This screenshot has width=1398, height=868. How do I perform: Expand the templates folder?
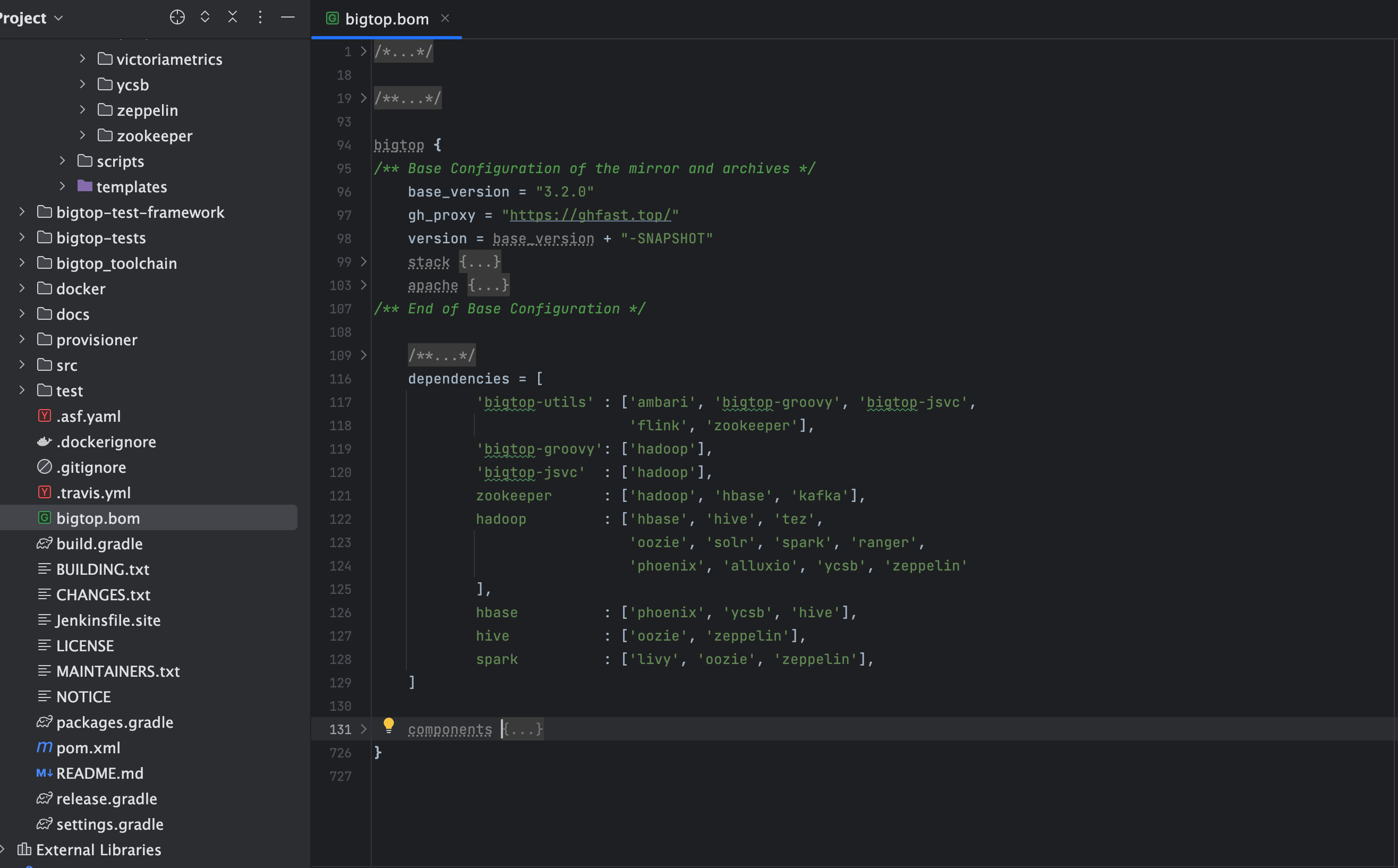(x=62, y=186)
